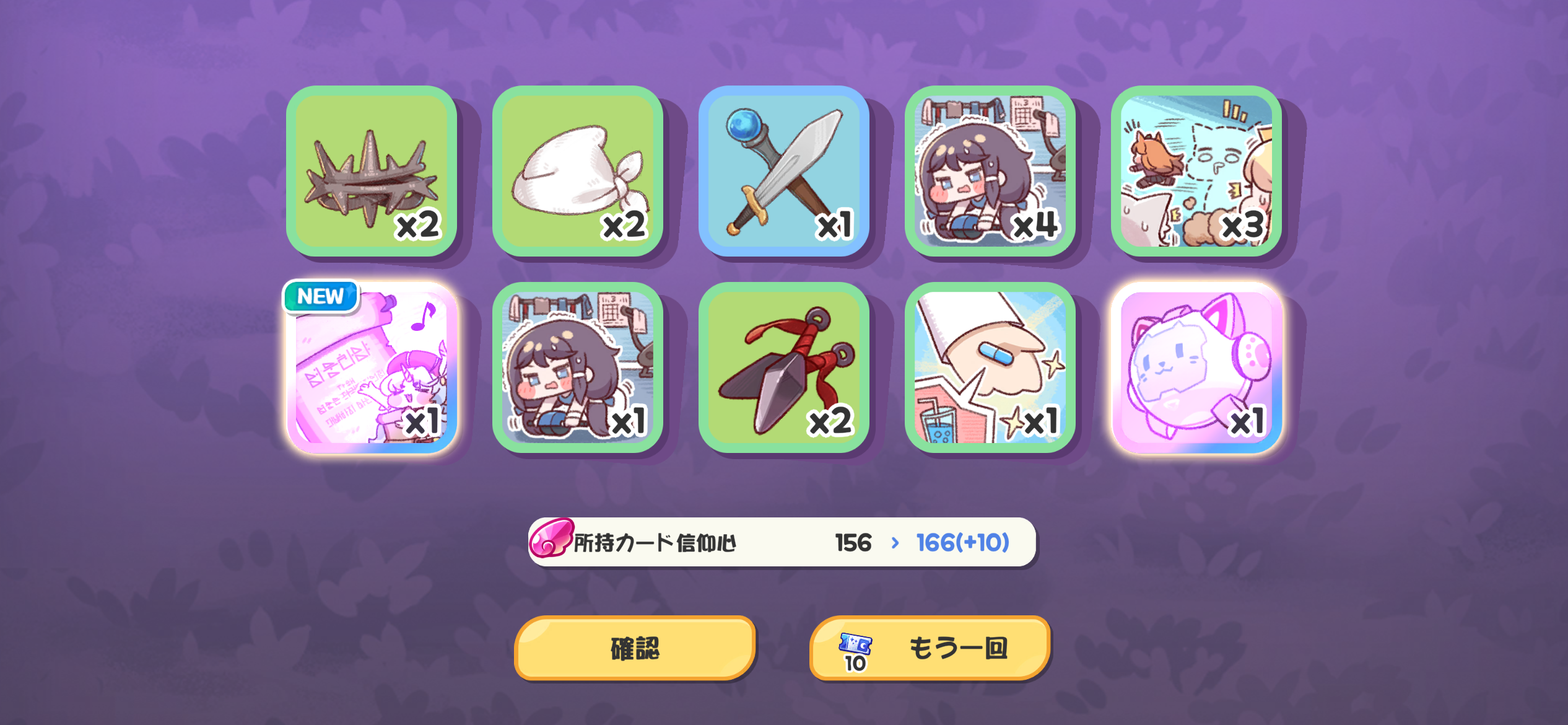1568x725 pixels.
Task: Select the pink cat balloon rare card
Action: point(1196,367)
